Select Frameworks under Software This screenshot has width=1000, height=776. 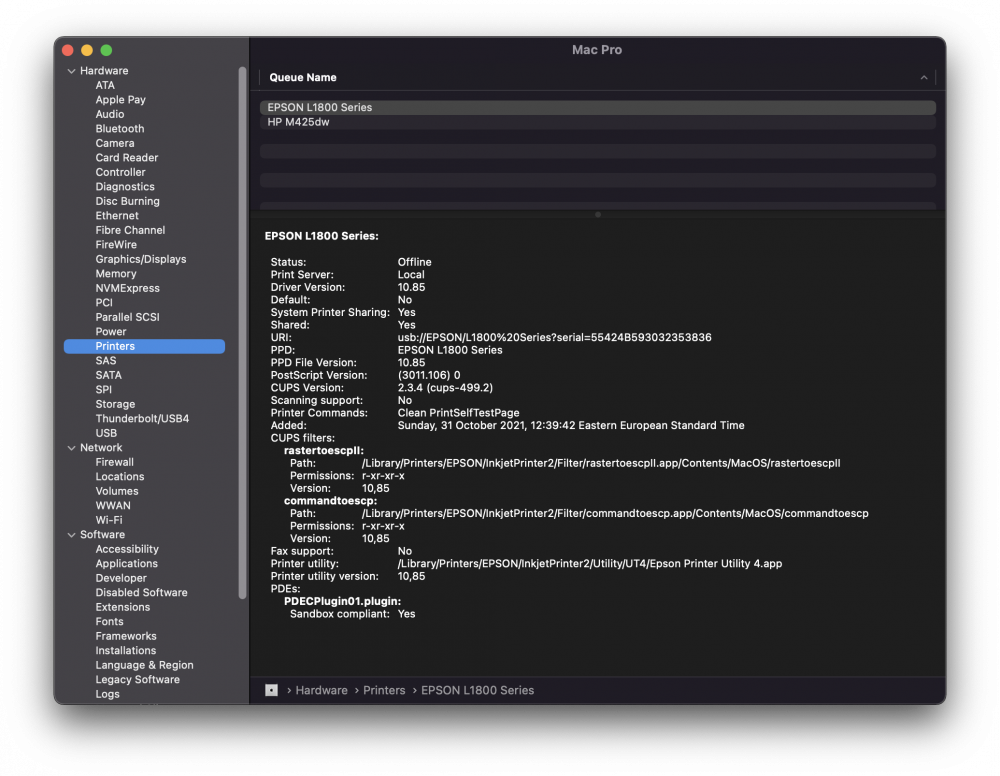(126, 636)
